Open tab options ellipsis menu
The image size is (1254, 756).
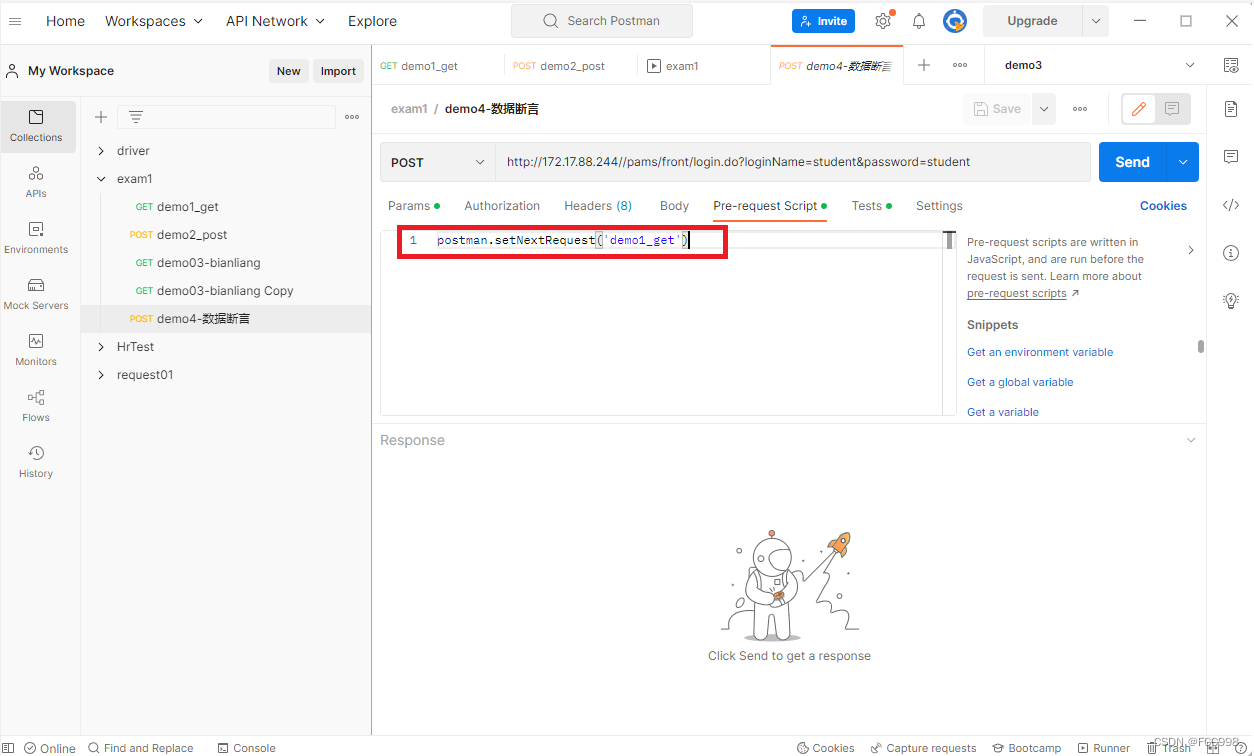click(x=960, y=65)
